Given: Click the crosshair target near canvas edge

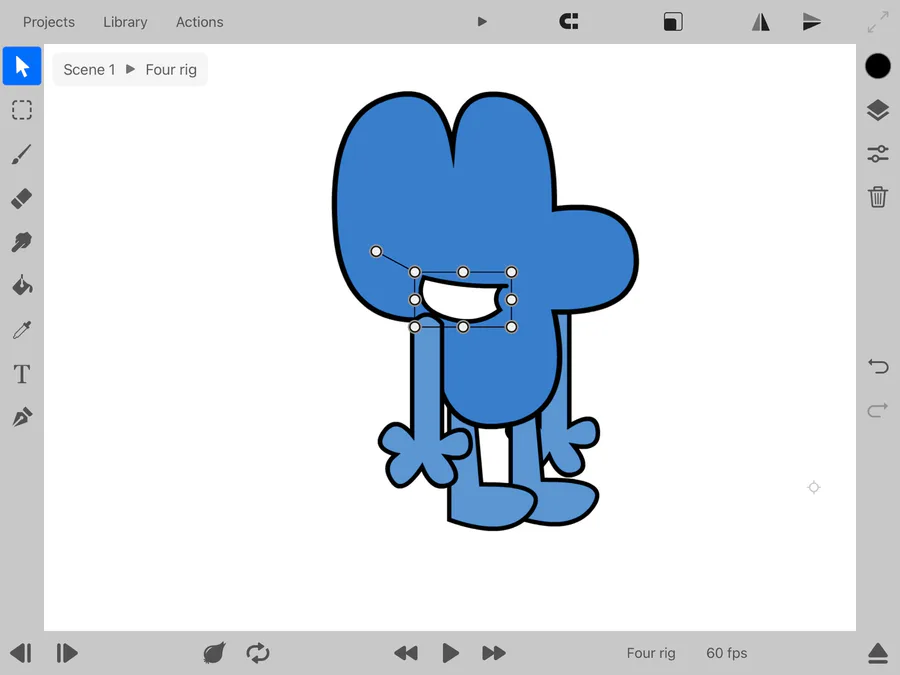Looking at the screenshot, I should tap(813, 487).
